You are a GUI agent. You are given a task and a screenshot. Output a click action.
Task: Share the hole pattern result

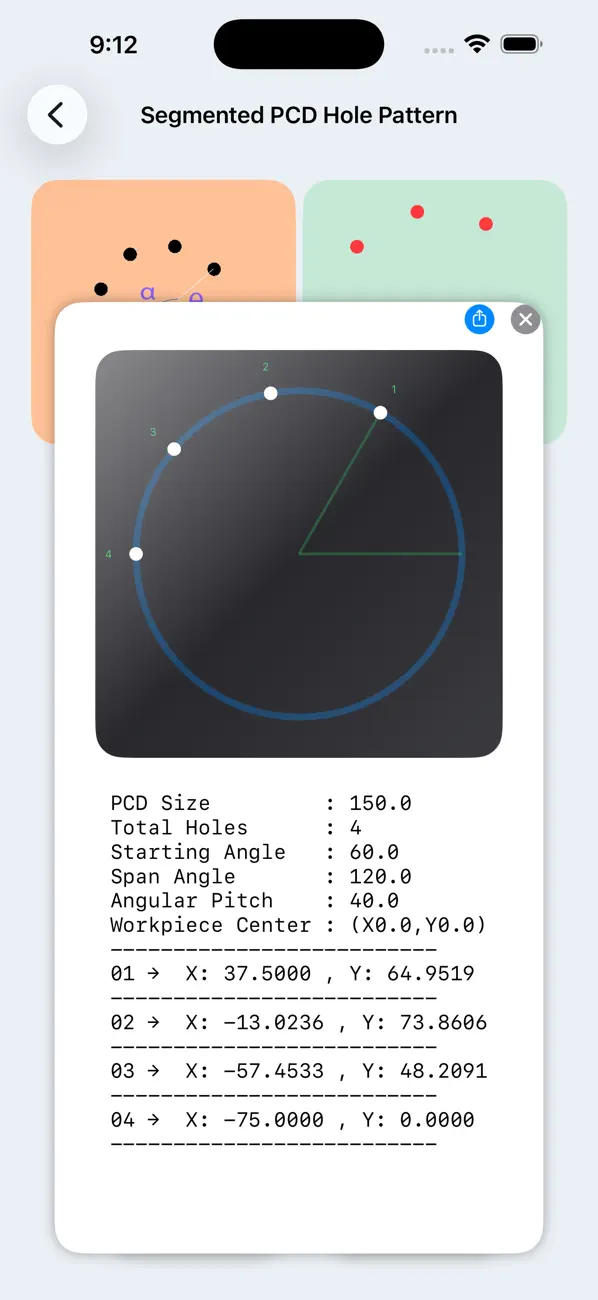(480, 319)
